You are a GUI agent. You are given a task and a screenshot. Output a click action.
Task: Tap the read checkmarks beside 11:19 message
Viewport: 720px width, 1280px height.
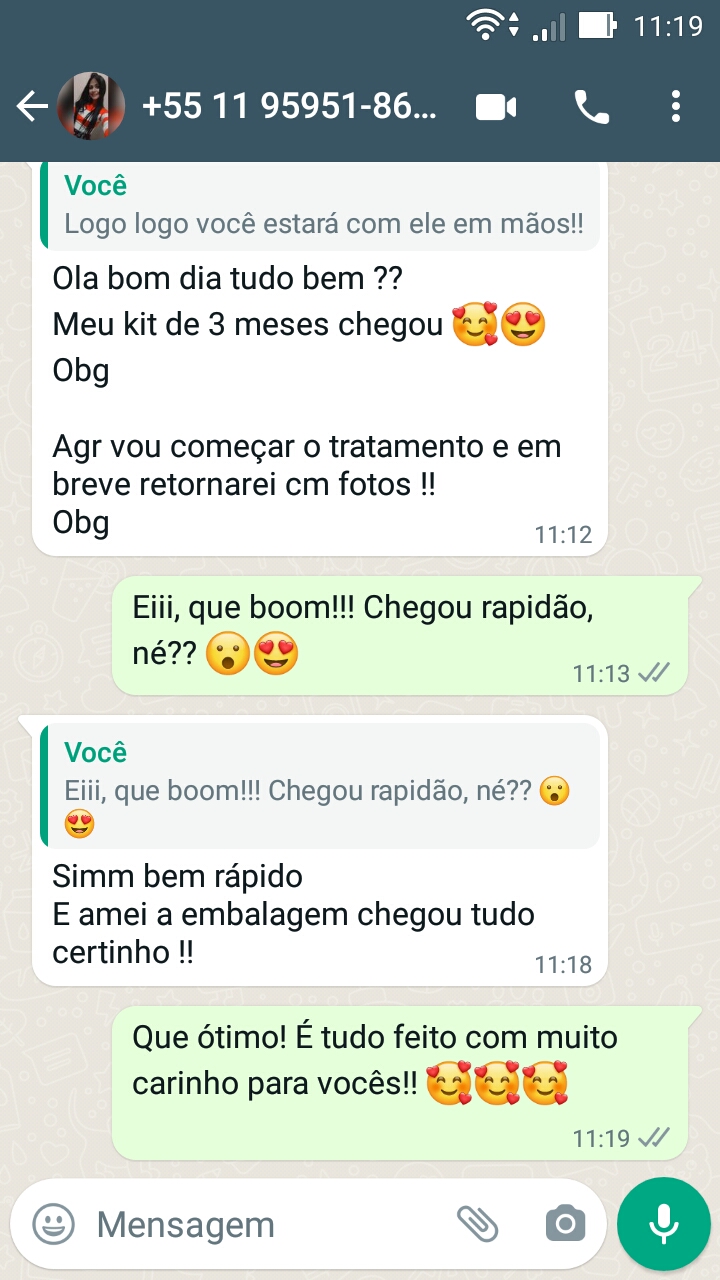(654, 1137)
